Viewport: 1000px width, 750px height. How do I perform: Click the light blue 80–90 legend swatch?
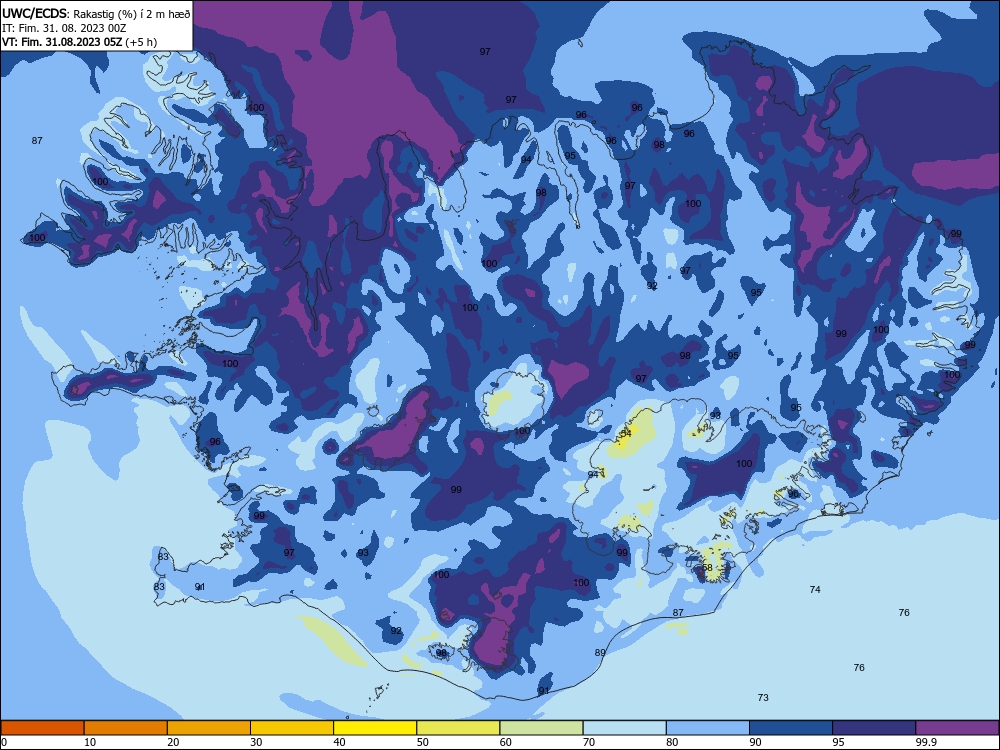point(708,728)
